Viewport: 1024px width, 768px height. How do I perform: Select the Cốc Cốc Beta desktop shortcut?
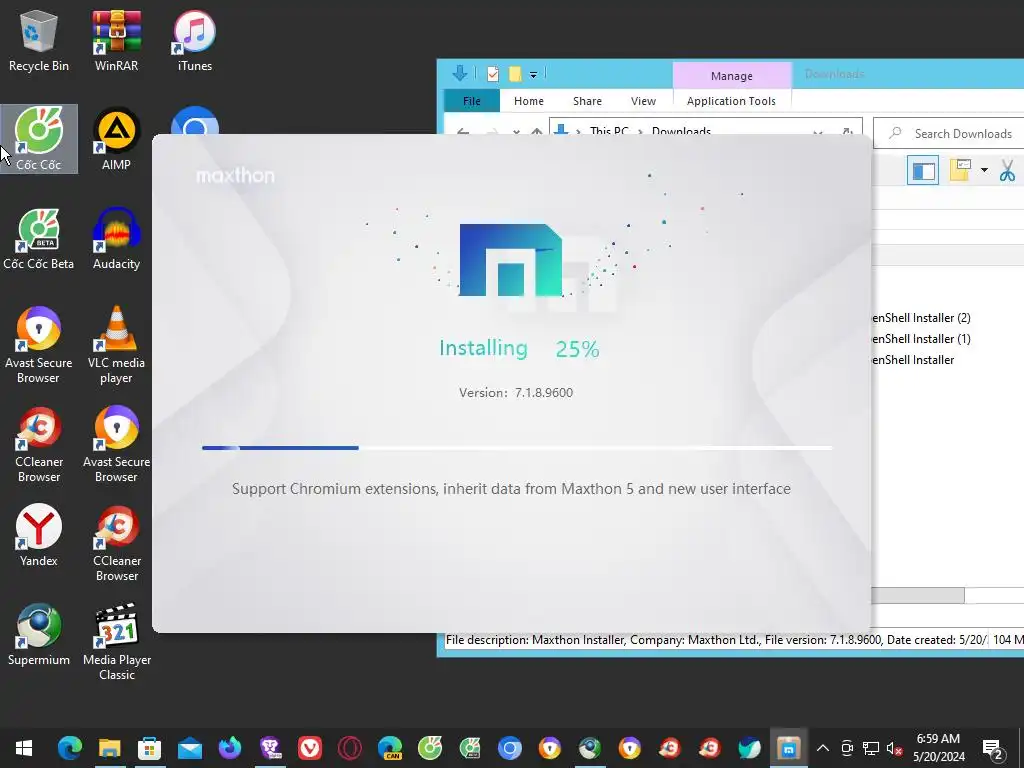[39, 238]
